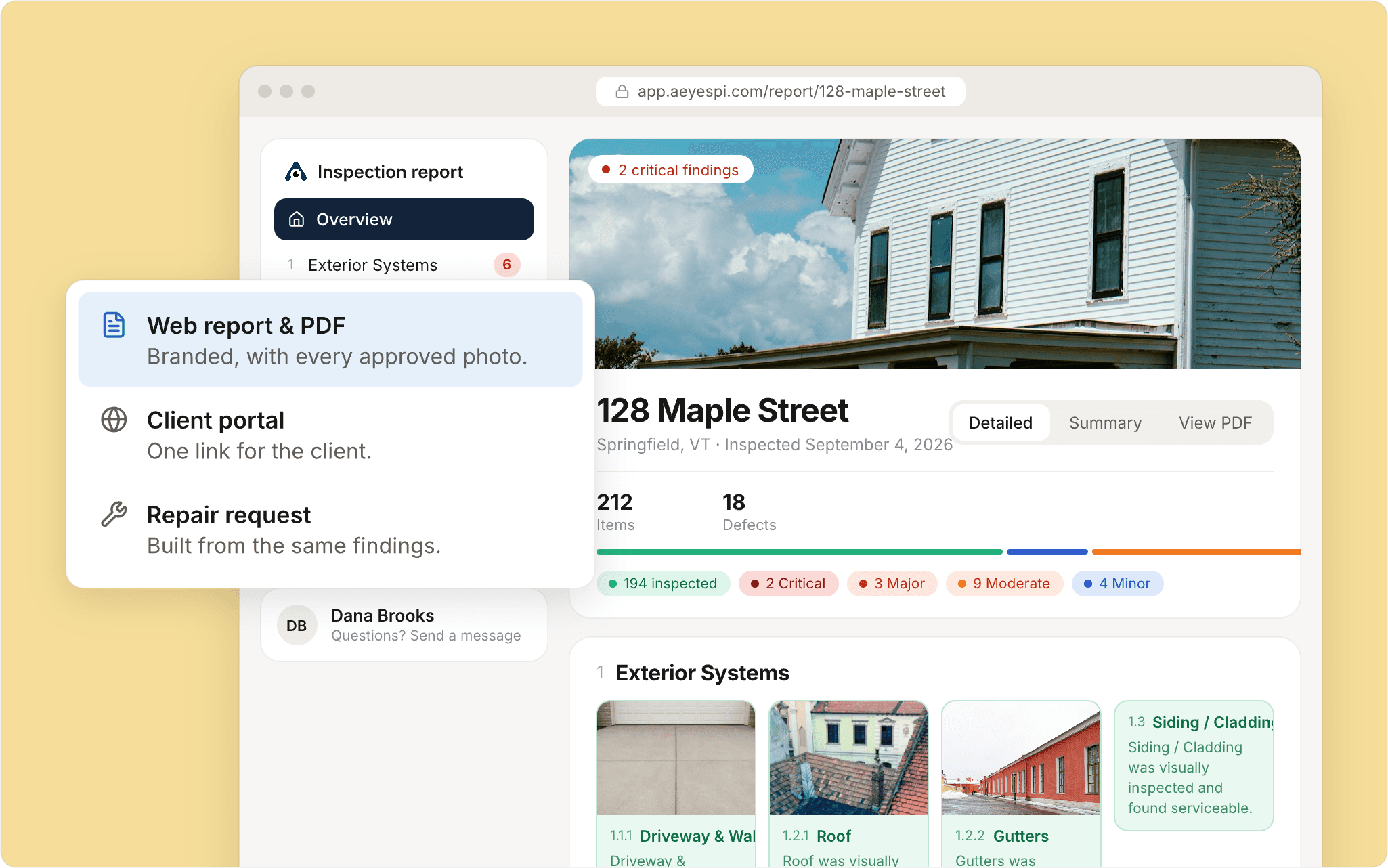Open the Gutters photo thumbnail
The image size is (1388, 868).
(x=1021, y=758)
